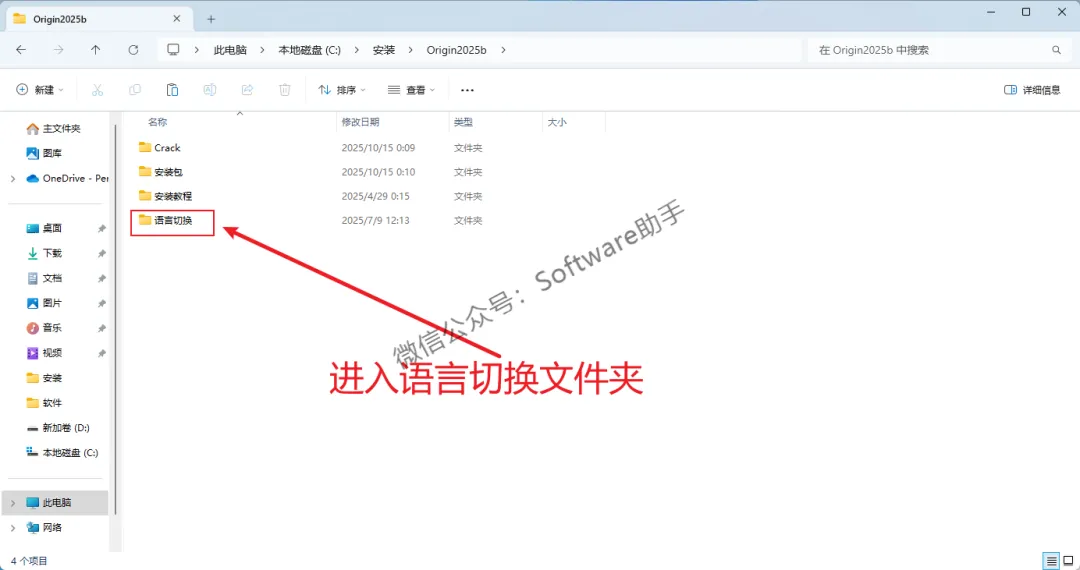The width and height of the screenshot is (1080, 570).
Task: Click 安装 breadcrumb in address bar
Action: [x=384, y=50]
